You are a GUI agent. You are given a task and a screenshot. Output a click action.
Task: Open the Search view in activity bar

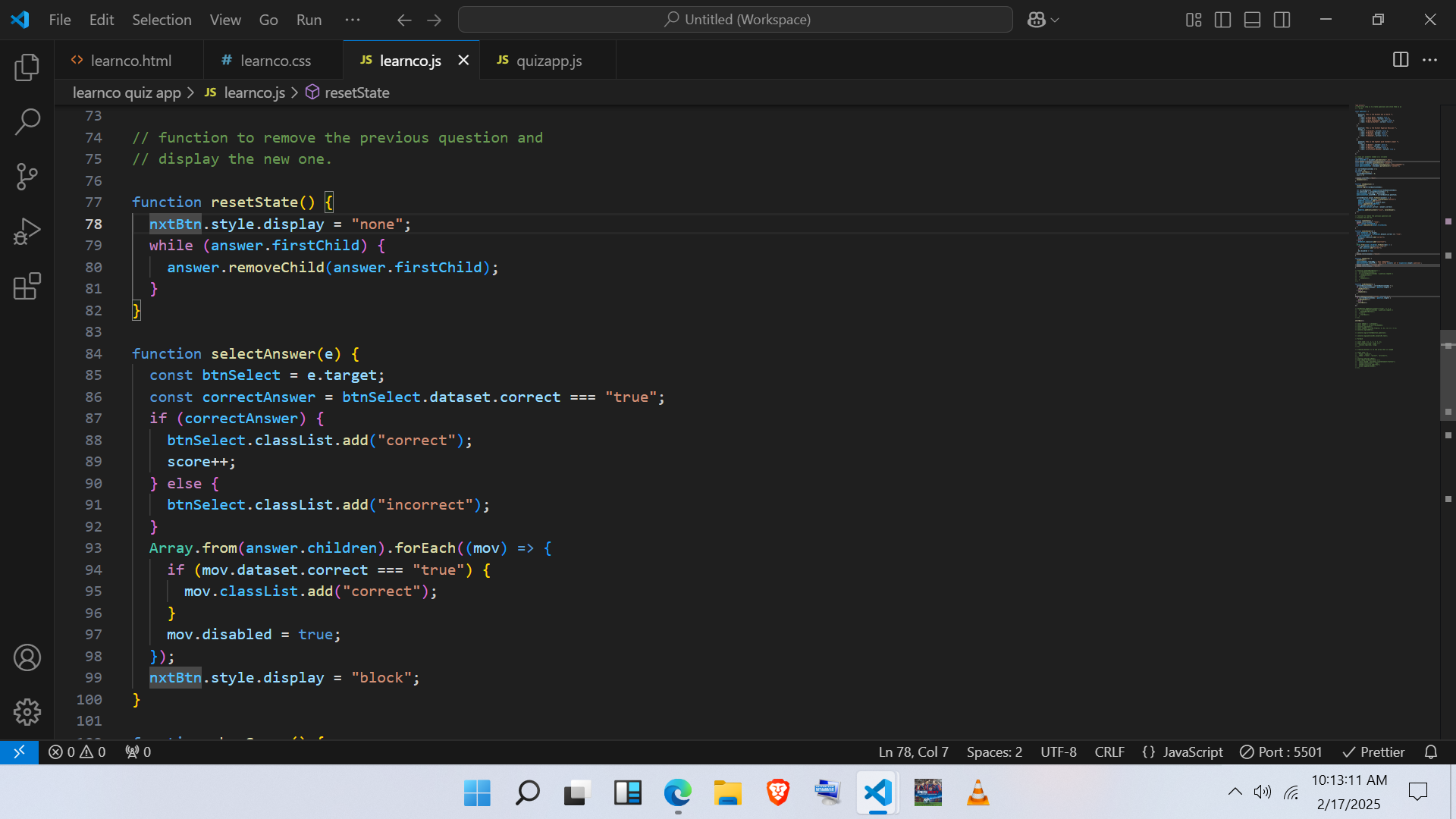pos(27,121)
